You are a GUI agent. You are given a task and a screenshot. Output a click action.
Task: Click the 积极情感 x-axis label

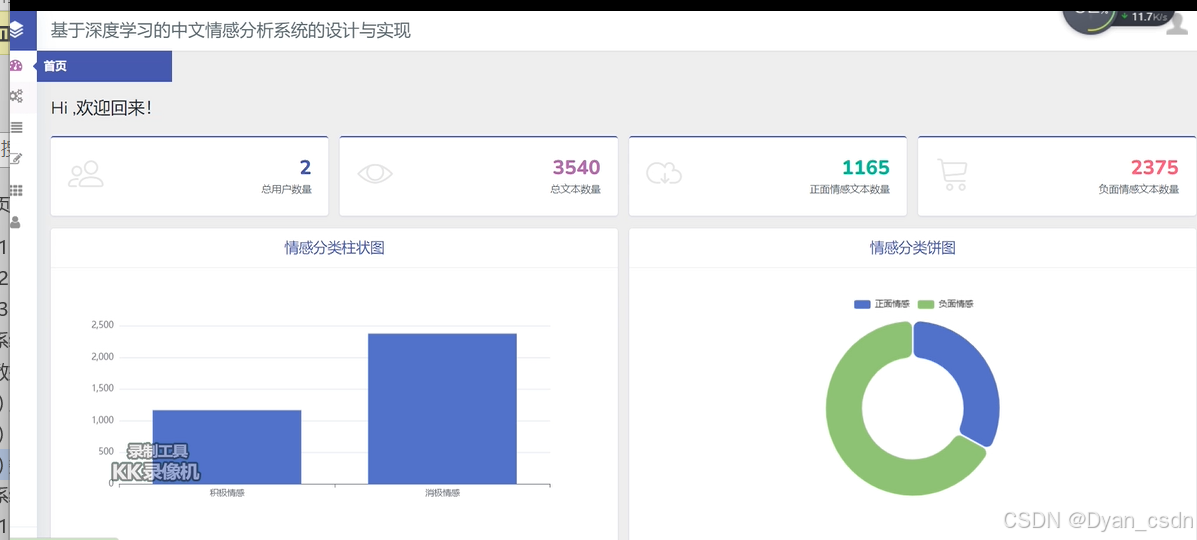coord(227,493)
